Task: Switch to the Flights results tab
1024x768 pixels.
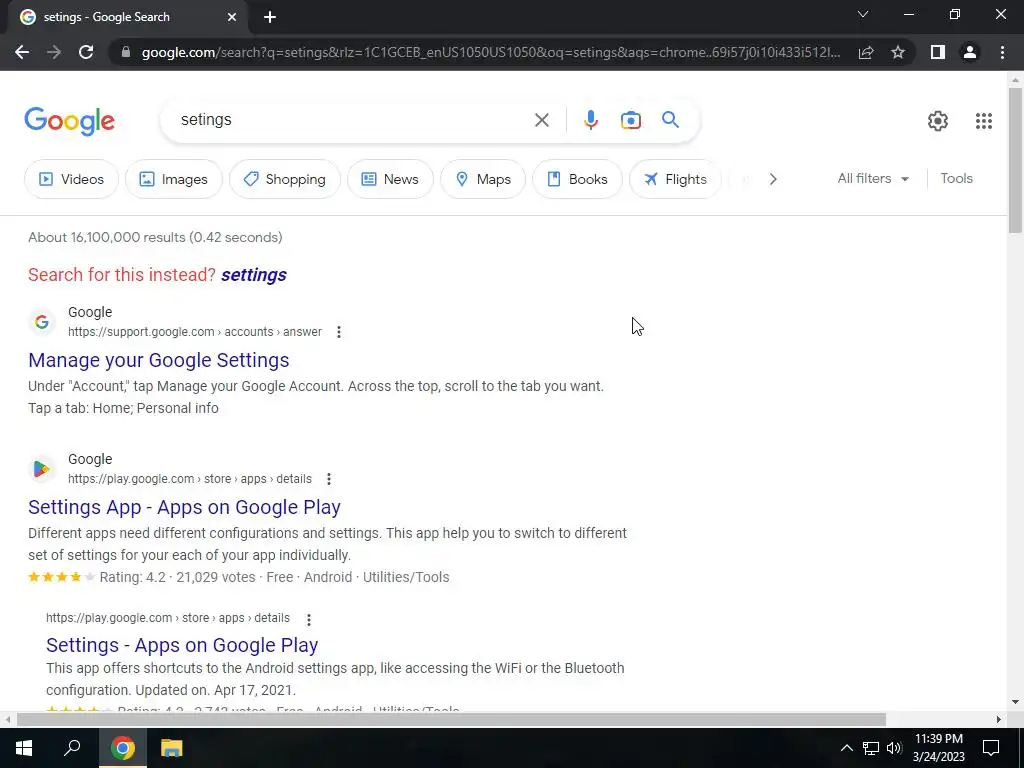Action: [675, 179]
